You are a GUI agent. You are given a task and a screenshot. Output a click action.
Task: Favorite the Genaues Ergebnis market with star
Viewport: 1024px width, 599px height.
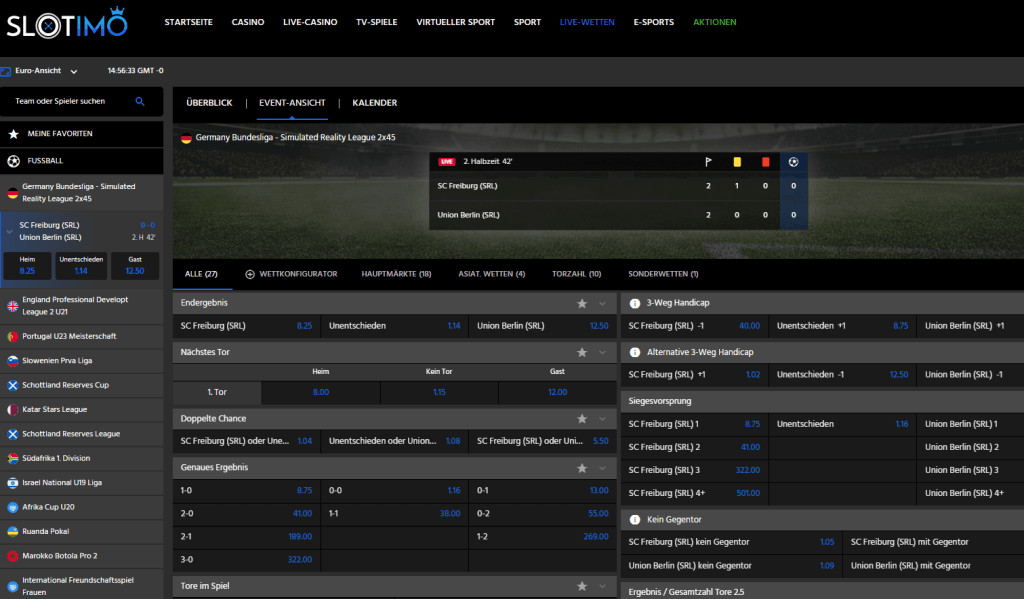click(582, 468)
